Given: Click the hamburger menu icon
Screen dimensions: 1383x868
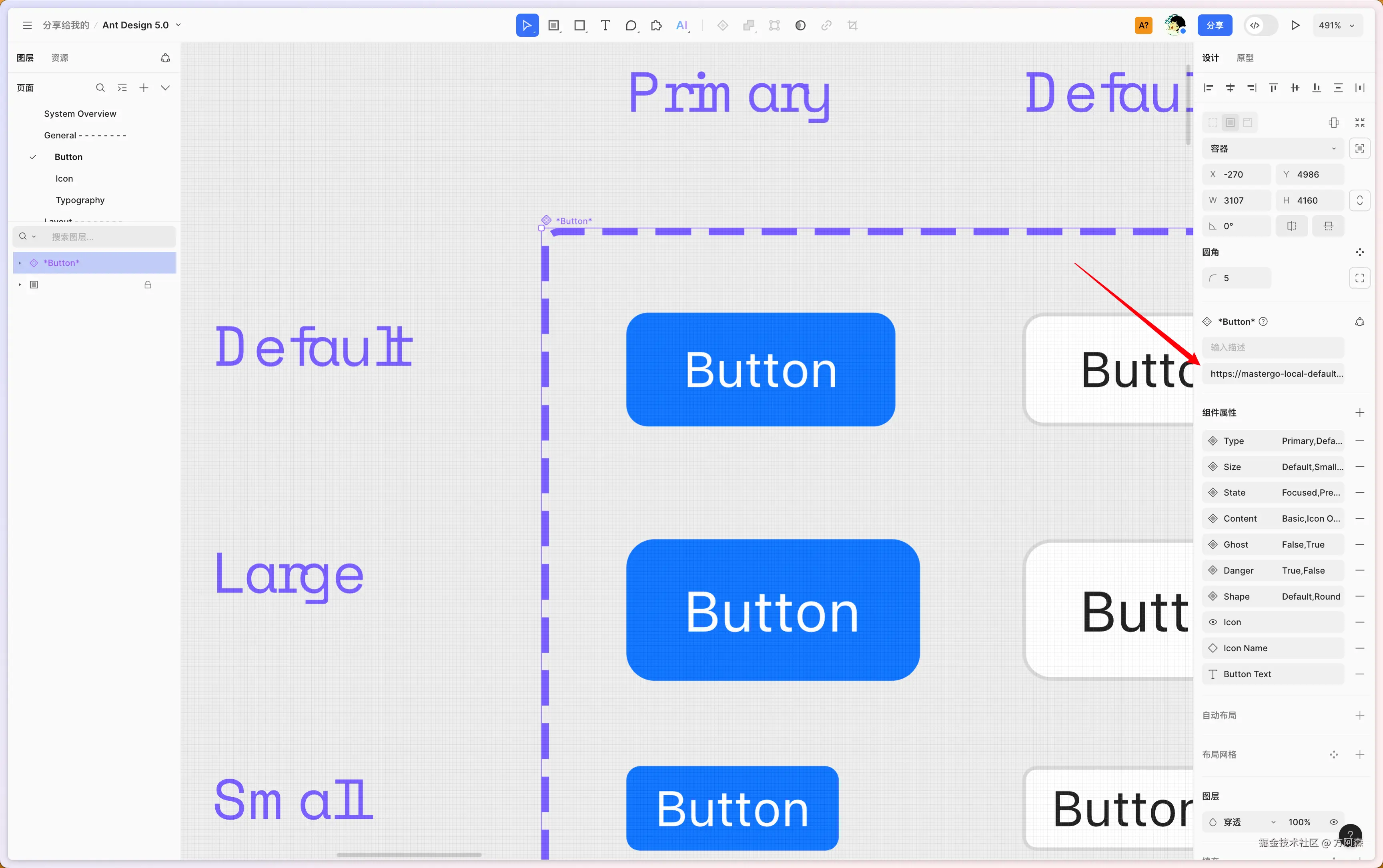Looking at the screenshot, I should [x=27, y=25].
